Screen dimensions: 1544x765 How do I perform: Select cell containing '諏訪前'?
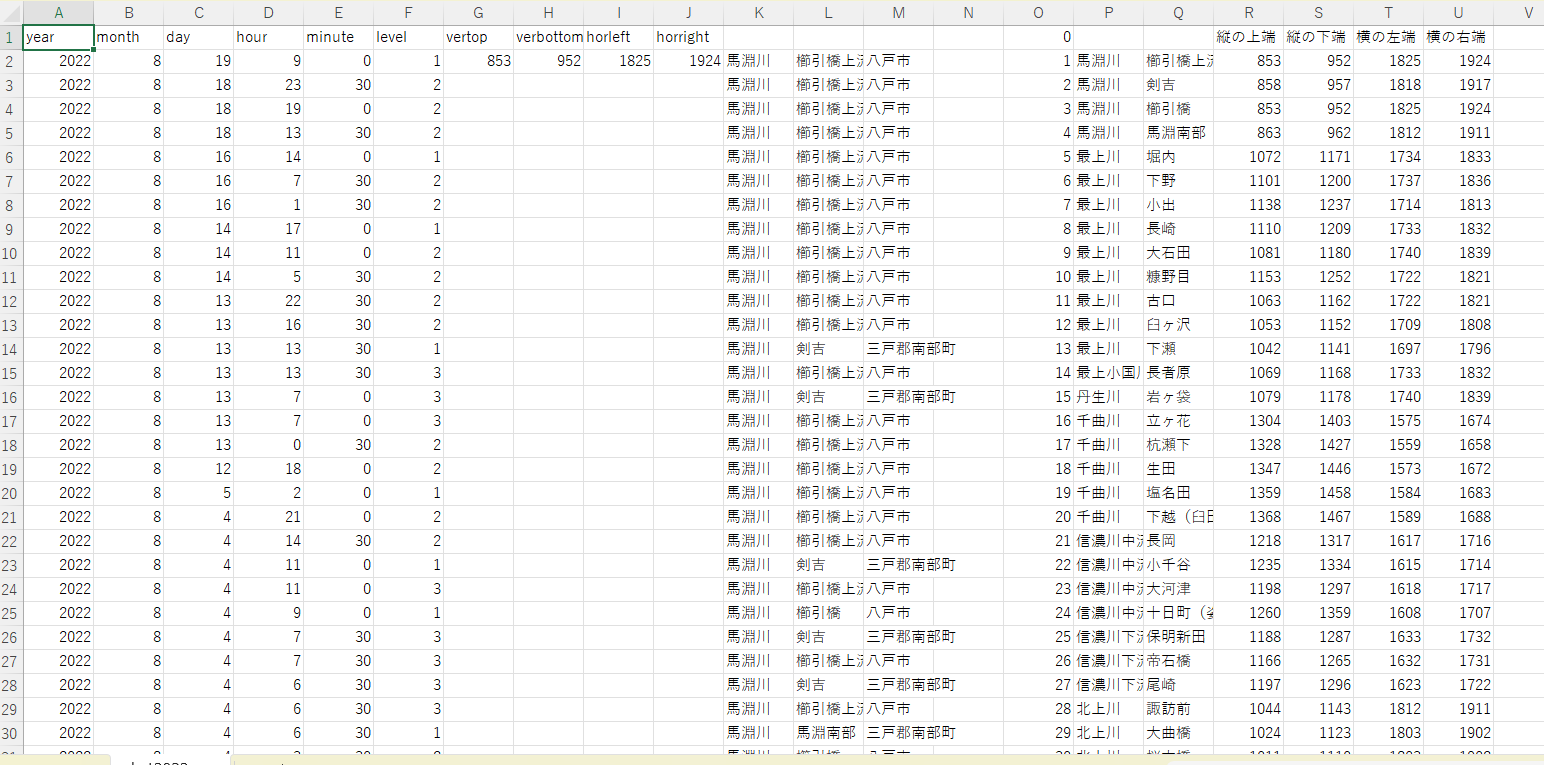pos(1178,709)
